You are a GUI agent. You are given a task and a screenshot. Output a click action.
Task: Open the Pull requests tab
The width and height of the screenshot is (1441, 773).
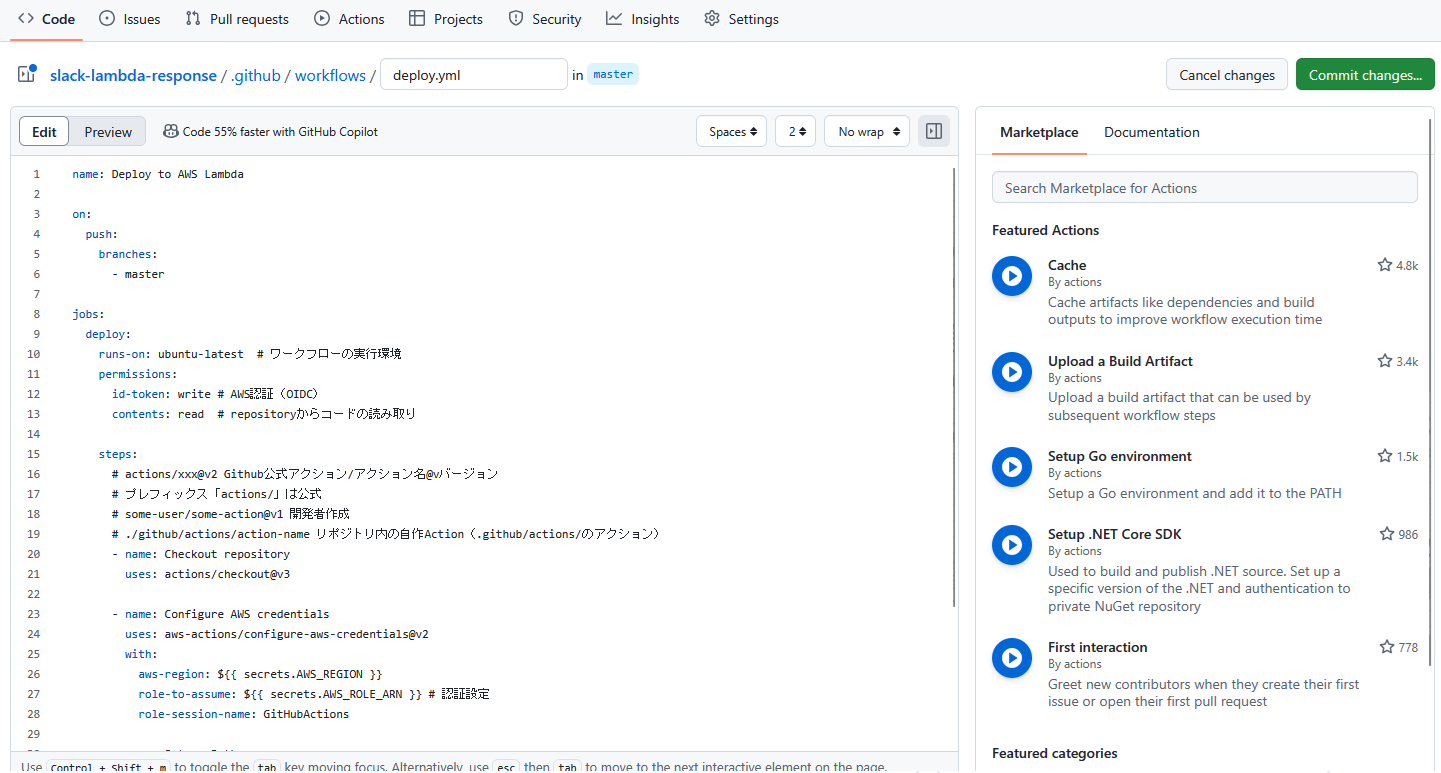tap(237, 18)
